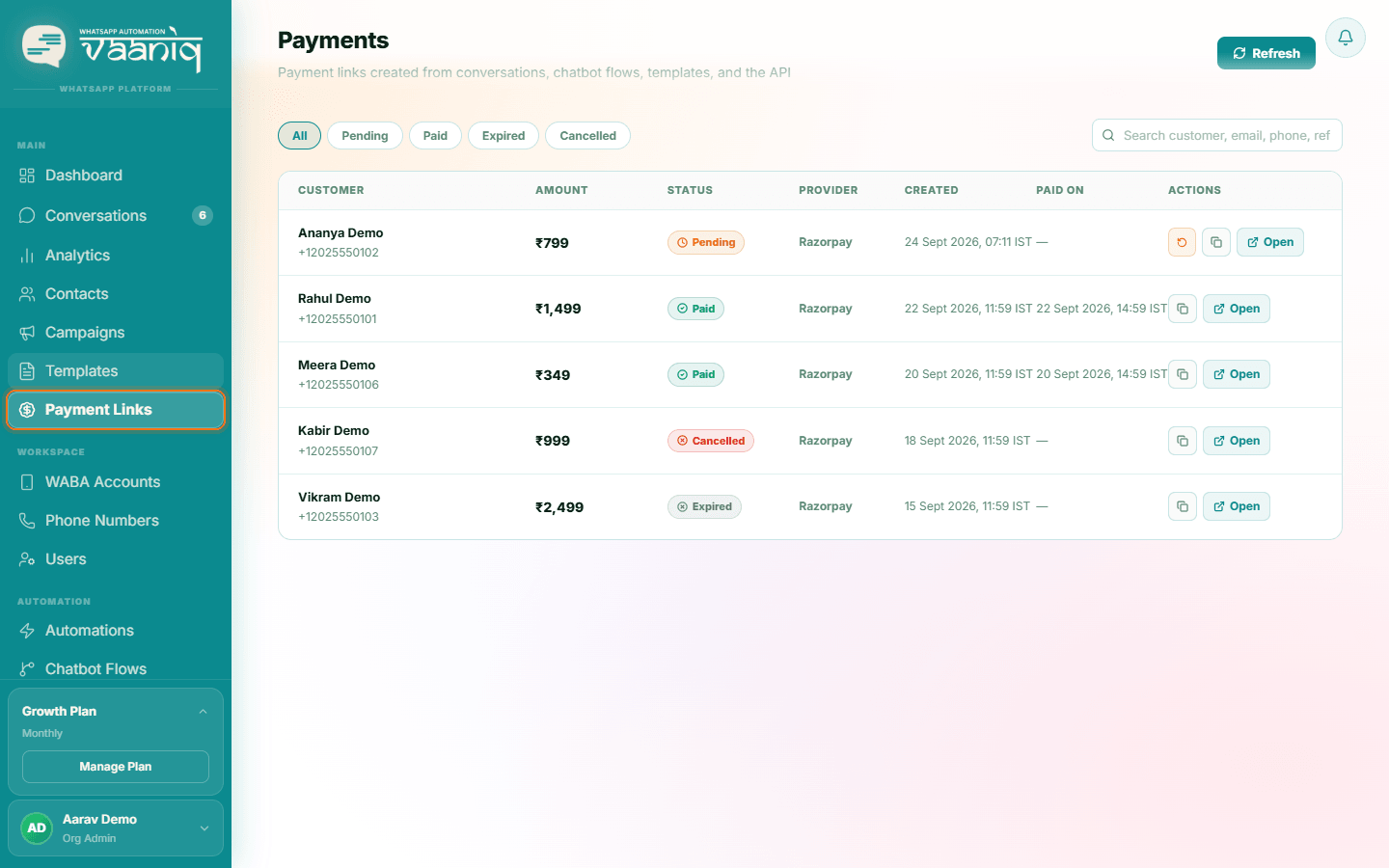Click the notifications bell icon
1389x868 pixels.
1346,38
